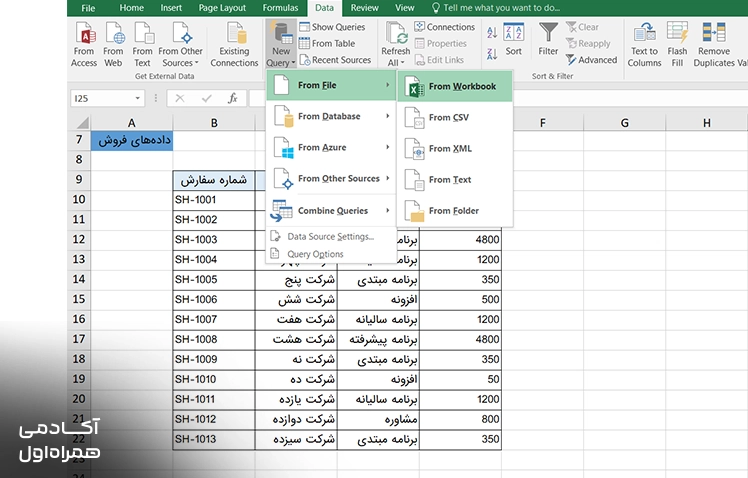Open the File tab

coord(88,8)
